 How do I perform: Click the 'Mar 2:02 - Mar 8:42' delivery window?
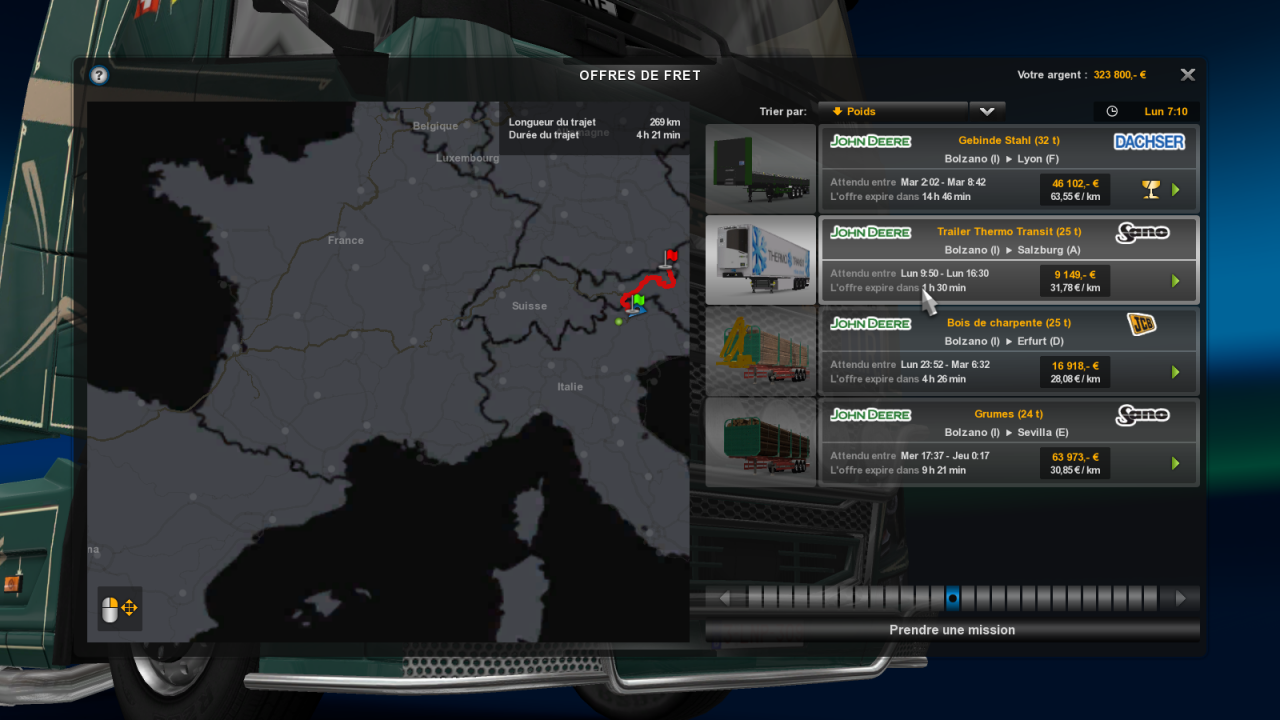[x=943, y=183]
